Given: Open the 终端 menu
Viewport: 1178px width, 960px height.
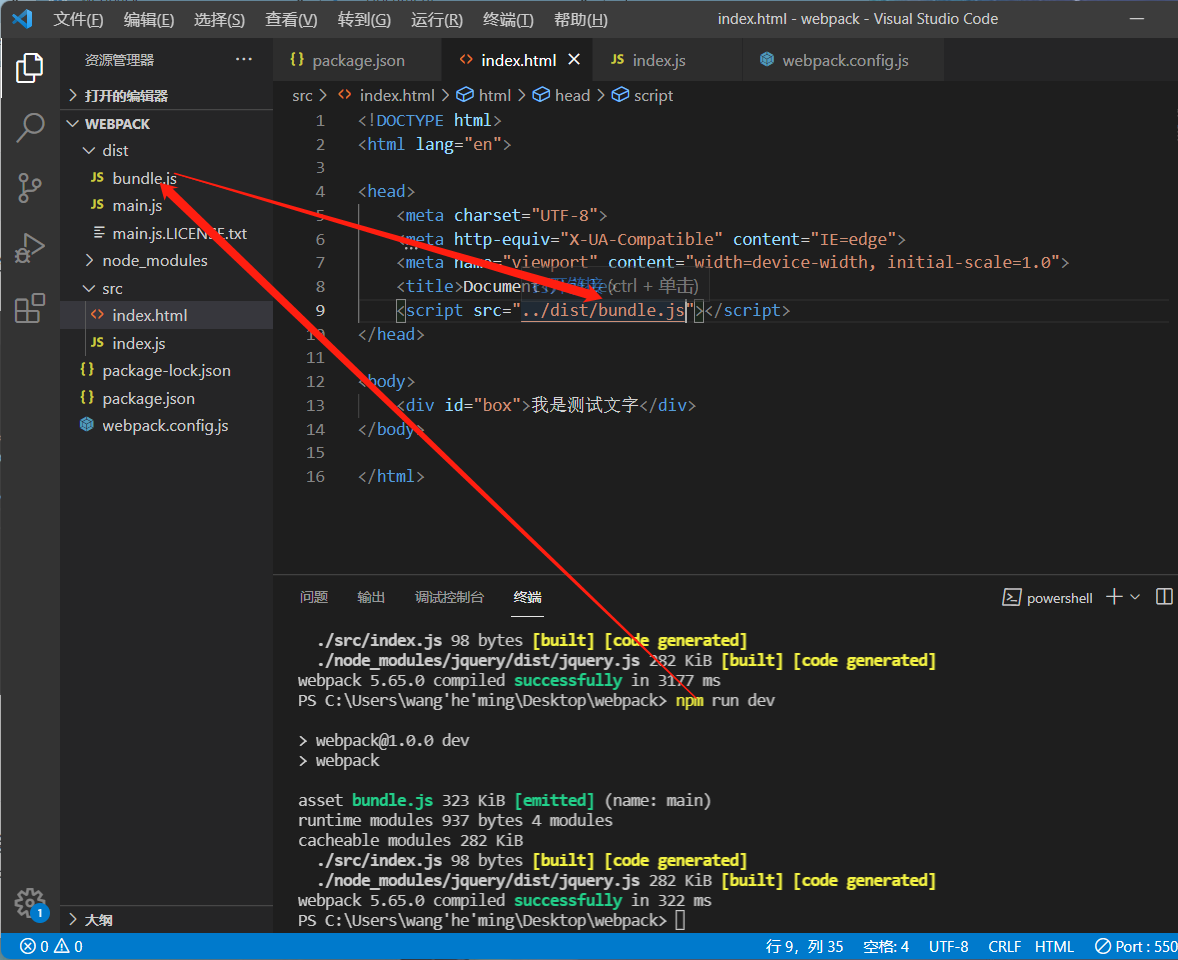Looking at the screenshot, I should click(x=508, y=20).
